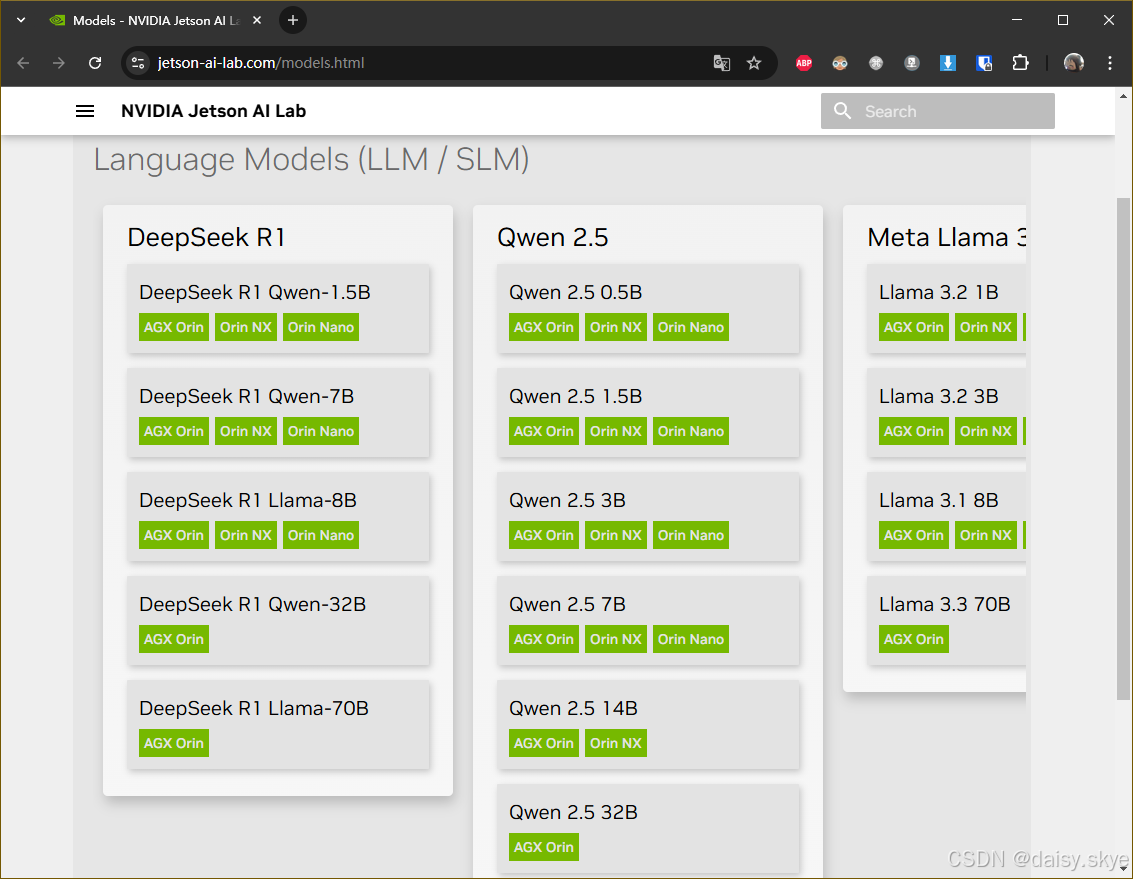Click AGX Orin tag under DeepSeek R1 Qwen-1.5B

173,327
